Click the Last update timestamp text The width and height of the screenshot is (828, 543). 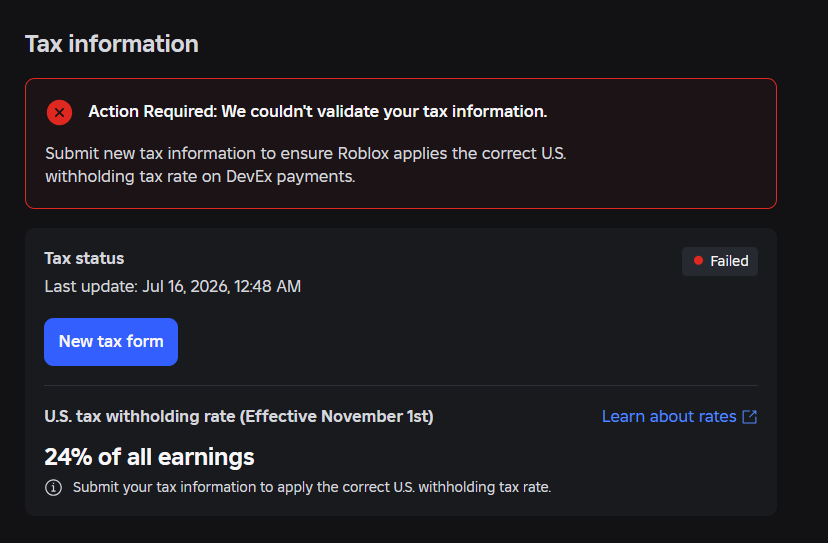(173, 286)
